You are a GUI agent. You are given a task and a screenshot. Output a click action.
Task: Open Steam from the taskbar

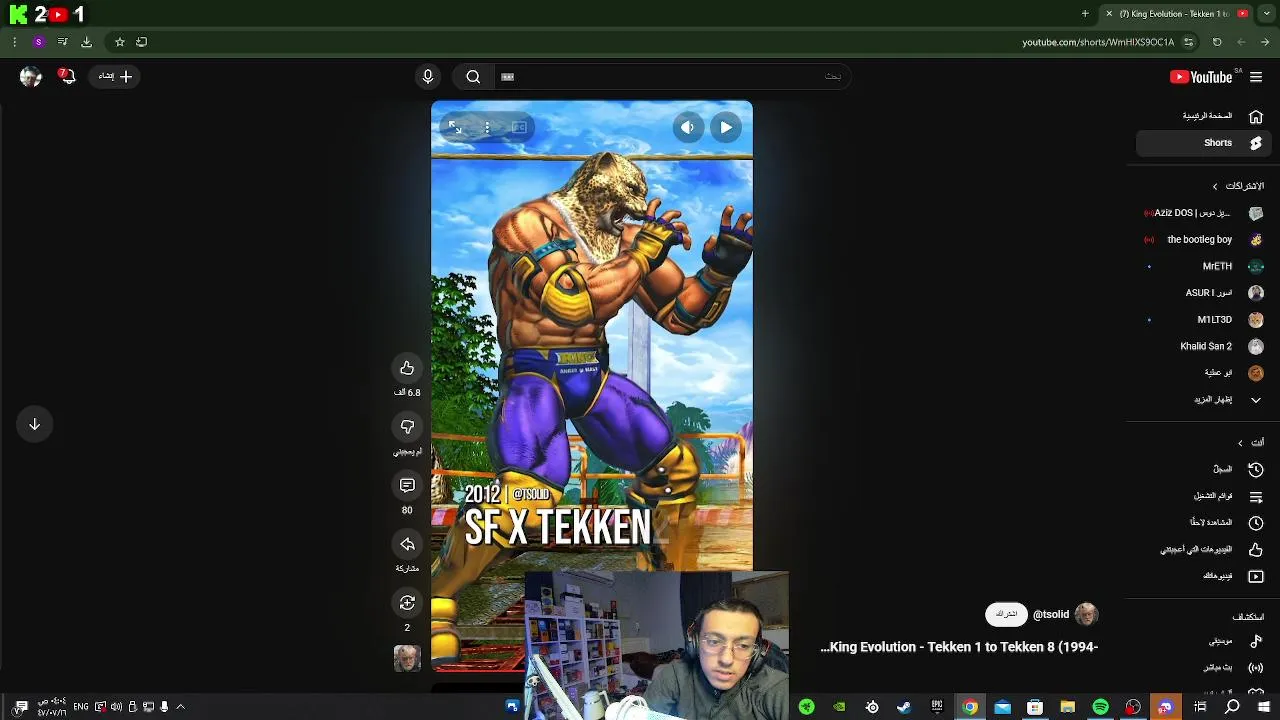coord(904,707)
